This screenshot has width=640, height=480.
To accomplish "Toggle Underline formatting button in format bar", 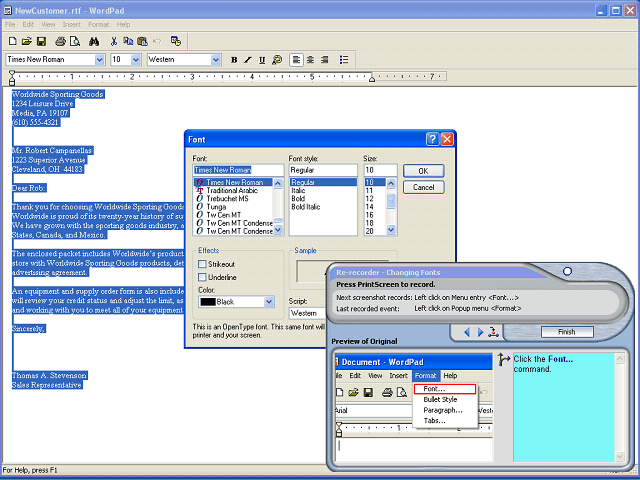I will (x=262, y=60).
